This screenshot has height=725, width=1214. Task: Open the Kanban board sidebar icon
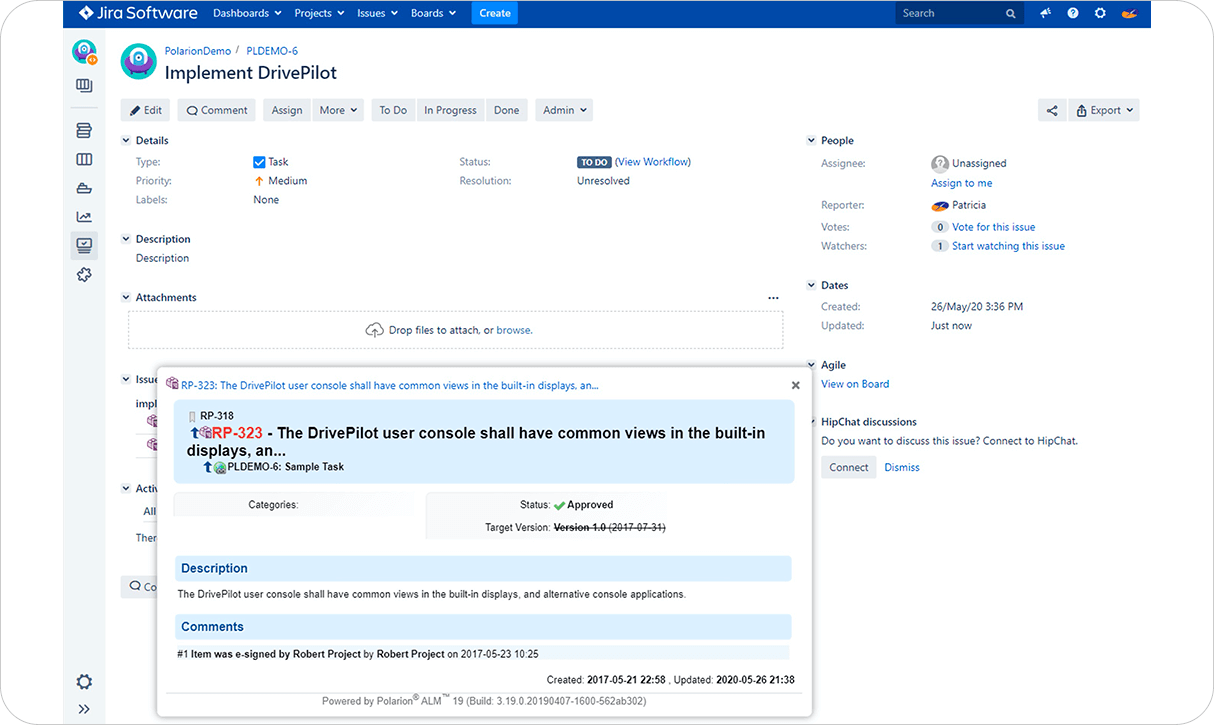click(x=84, y=86)
